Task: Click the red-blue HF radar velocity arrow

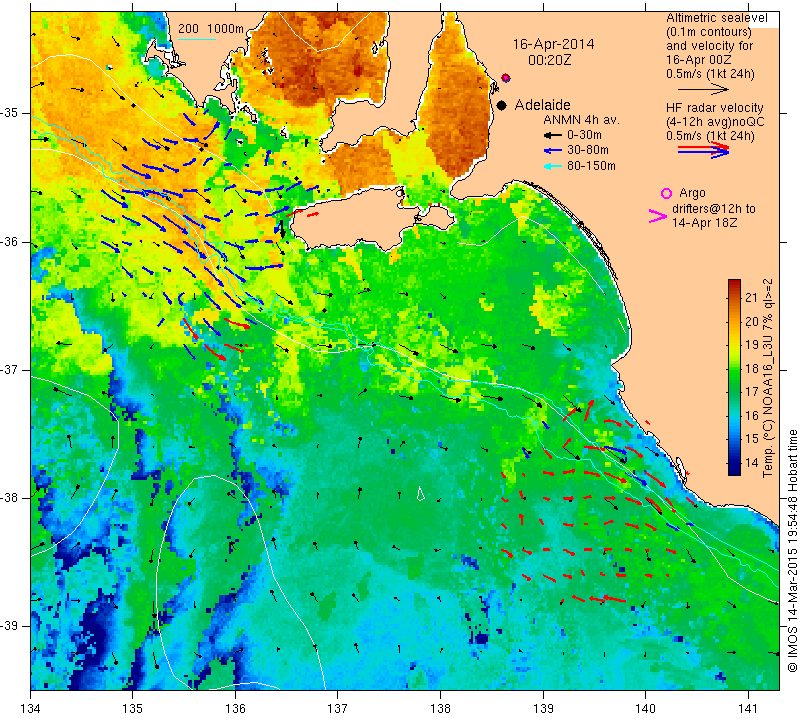Action: click(x=704, y=150)
